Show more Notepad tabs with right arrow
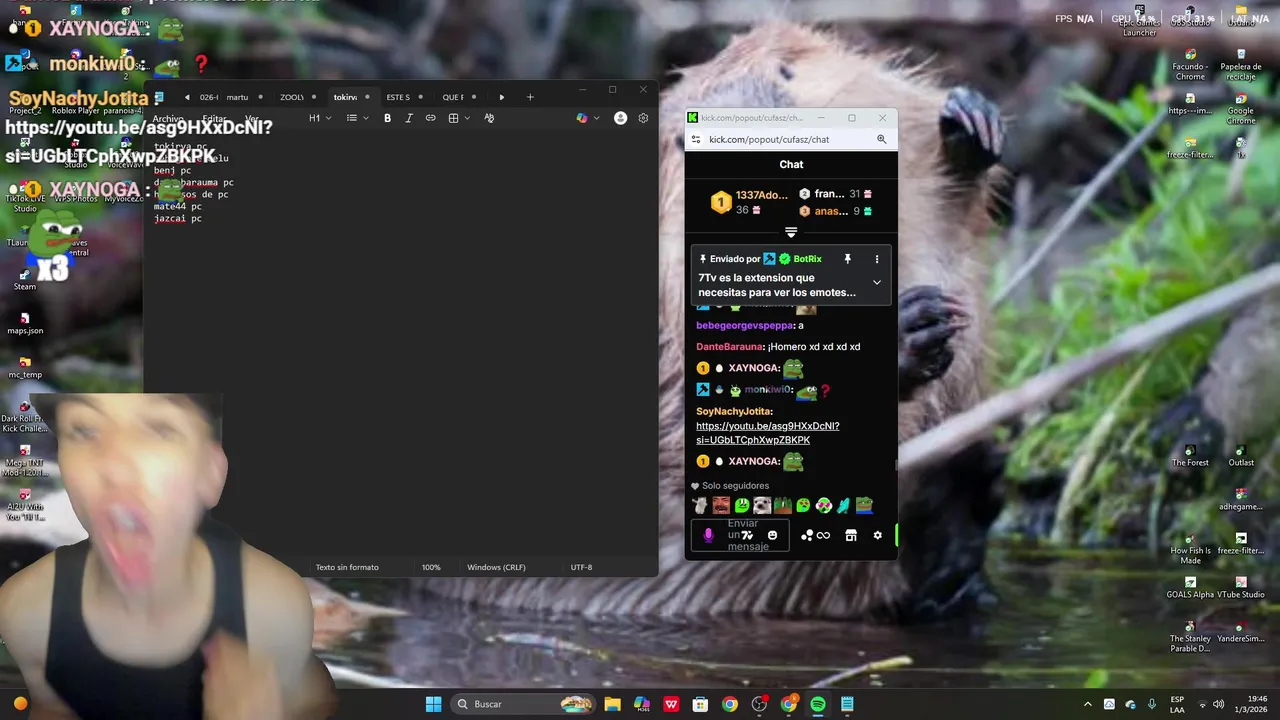Viewport: 1280px width, 720px height. click(501, 97)
